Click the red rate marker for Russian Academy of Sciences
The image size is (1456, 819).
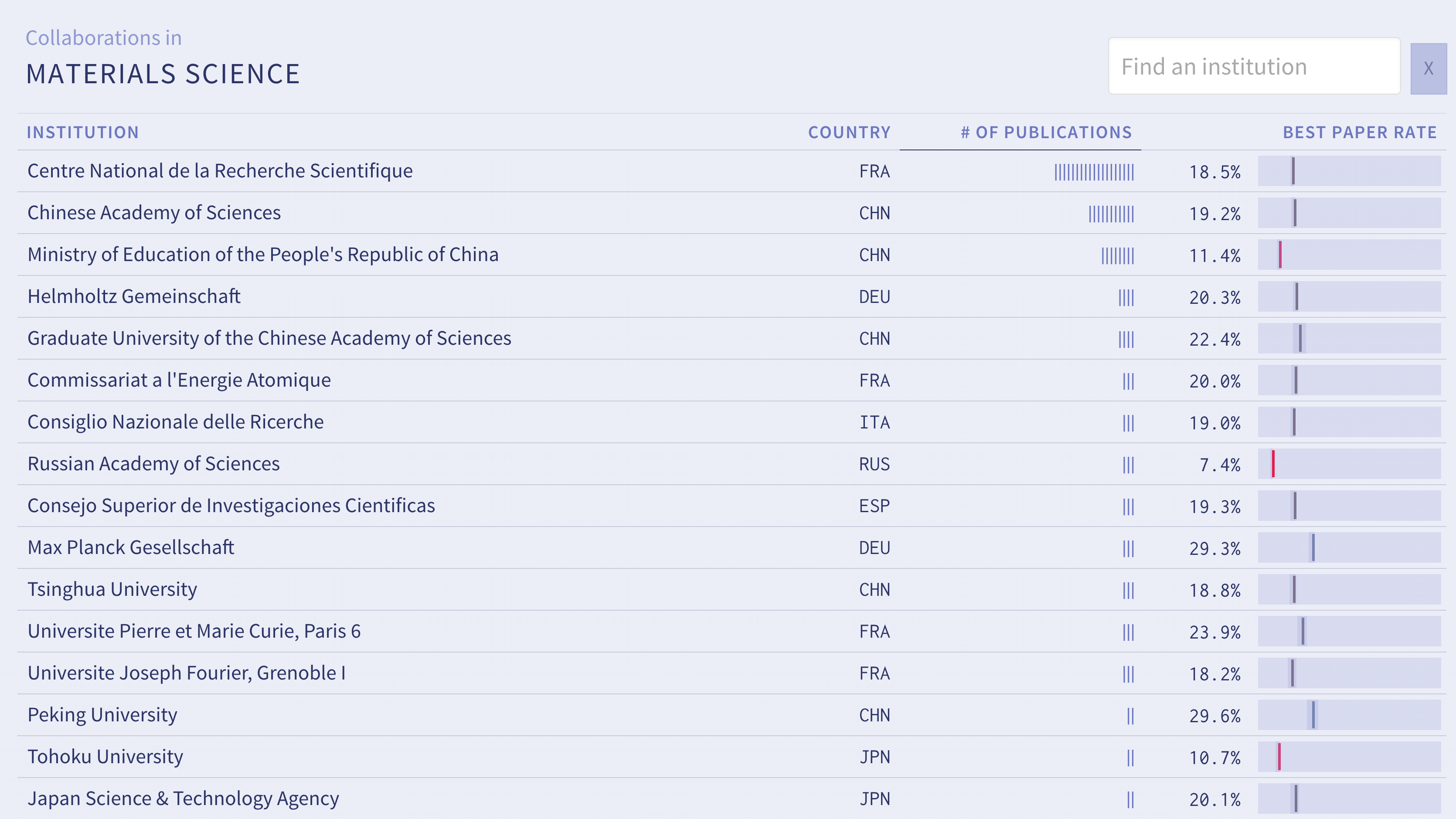click(1273, 464)
